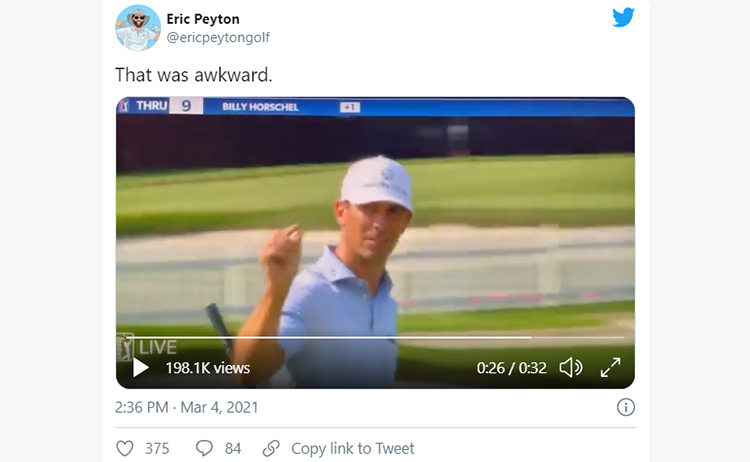Click the 198.1K views label
Screen dimensions: 750x462
point(208,368)
